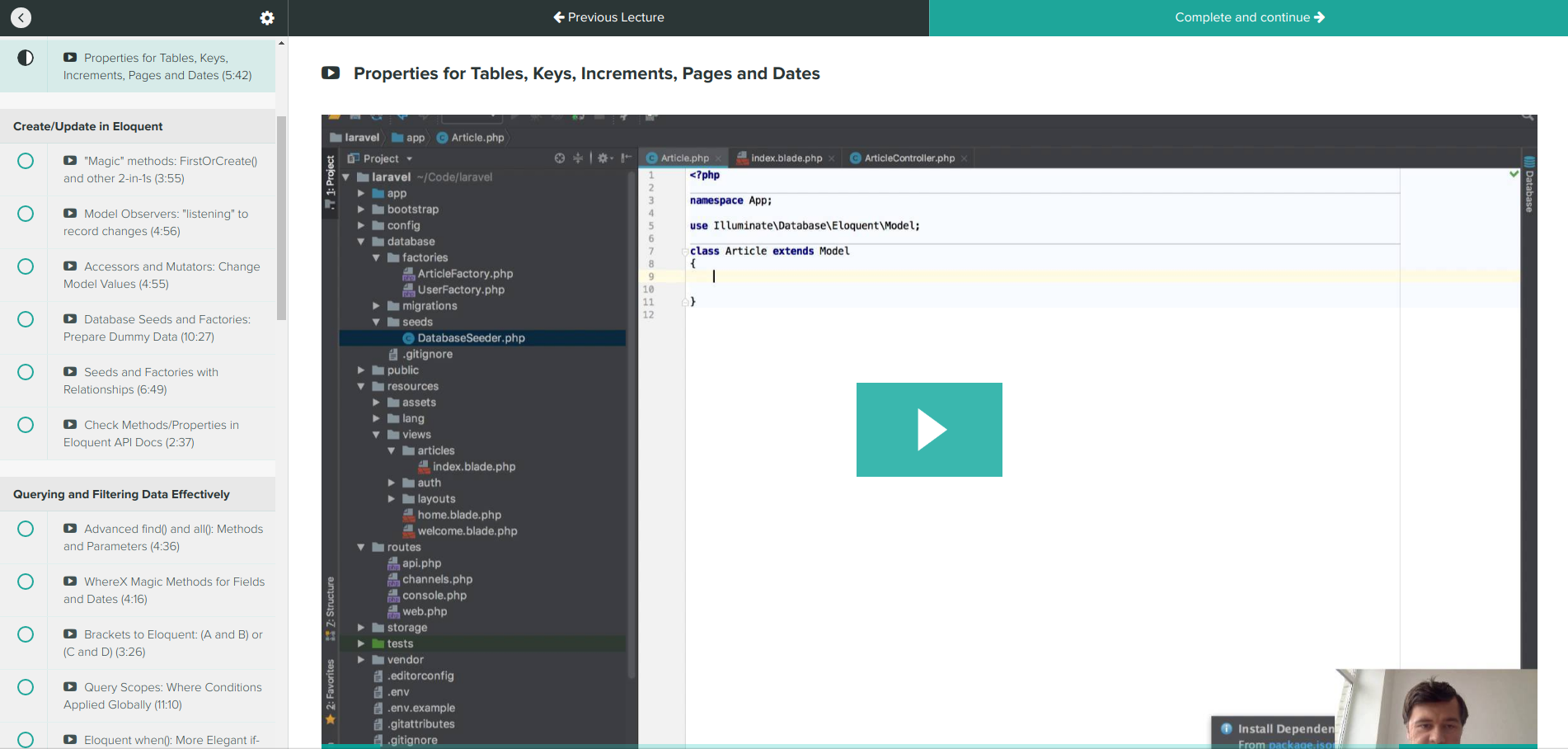
Task: Click the Favorites star icon in IDE
Action: 331,719
